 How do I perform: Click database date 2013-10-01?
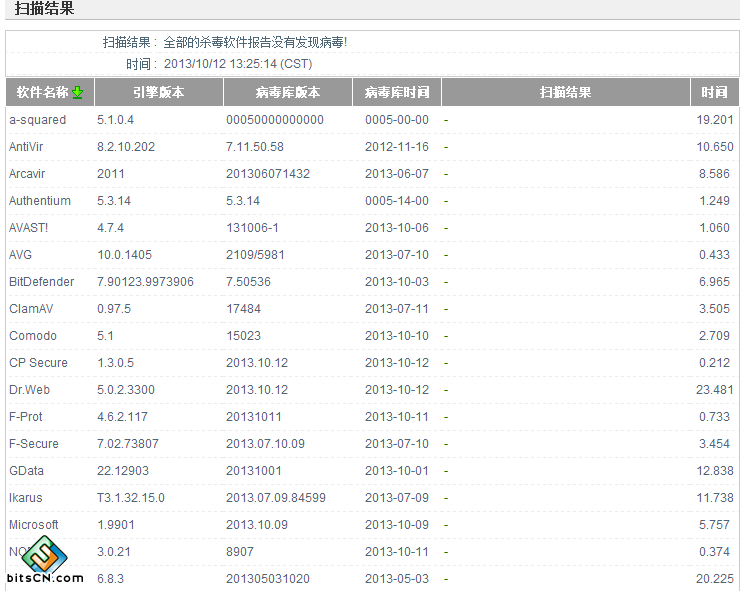point(397,471)
